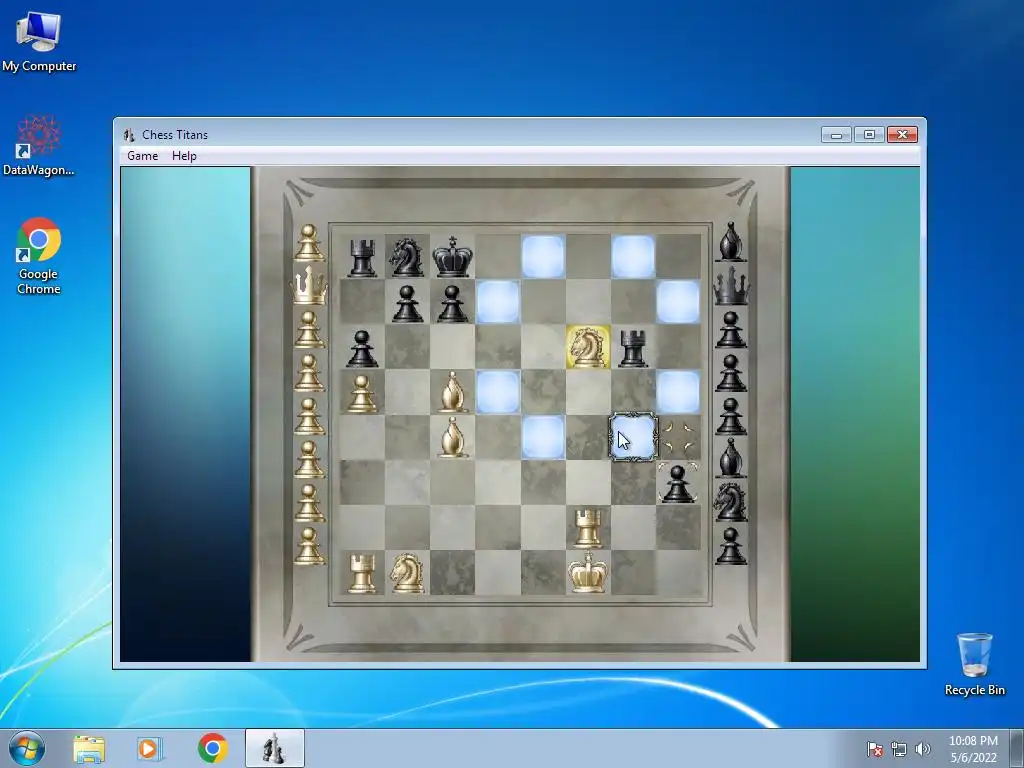Click the Chess Titans taskbar button
1024x768 pixels.
[x=274, y=748]
